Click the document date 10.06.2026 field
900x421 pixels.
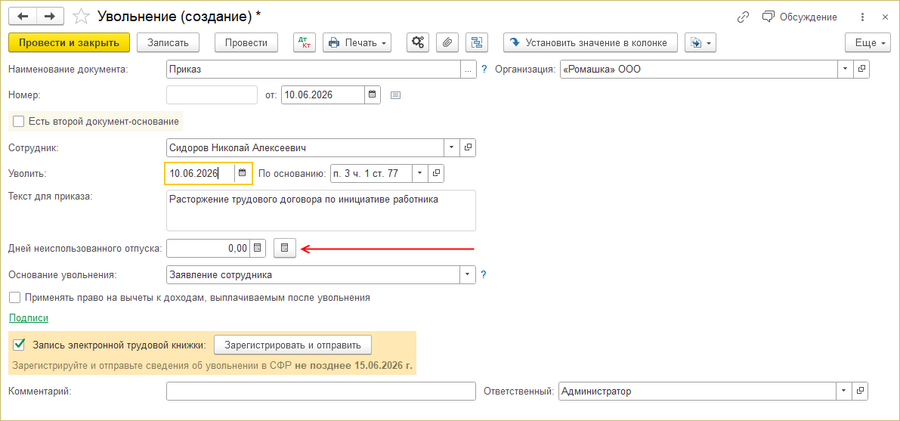[323, 95]
